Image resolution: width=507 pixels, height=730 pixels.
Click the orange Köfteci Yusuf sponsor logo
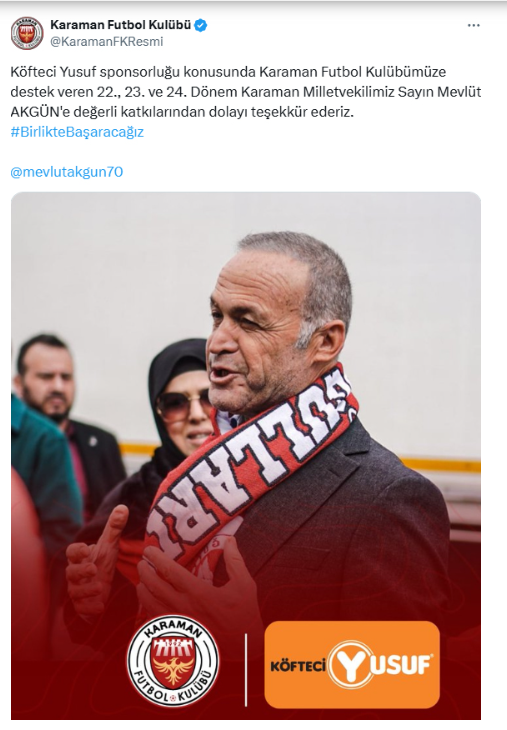point(352,664)
